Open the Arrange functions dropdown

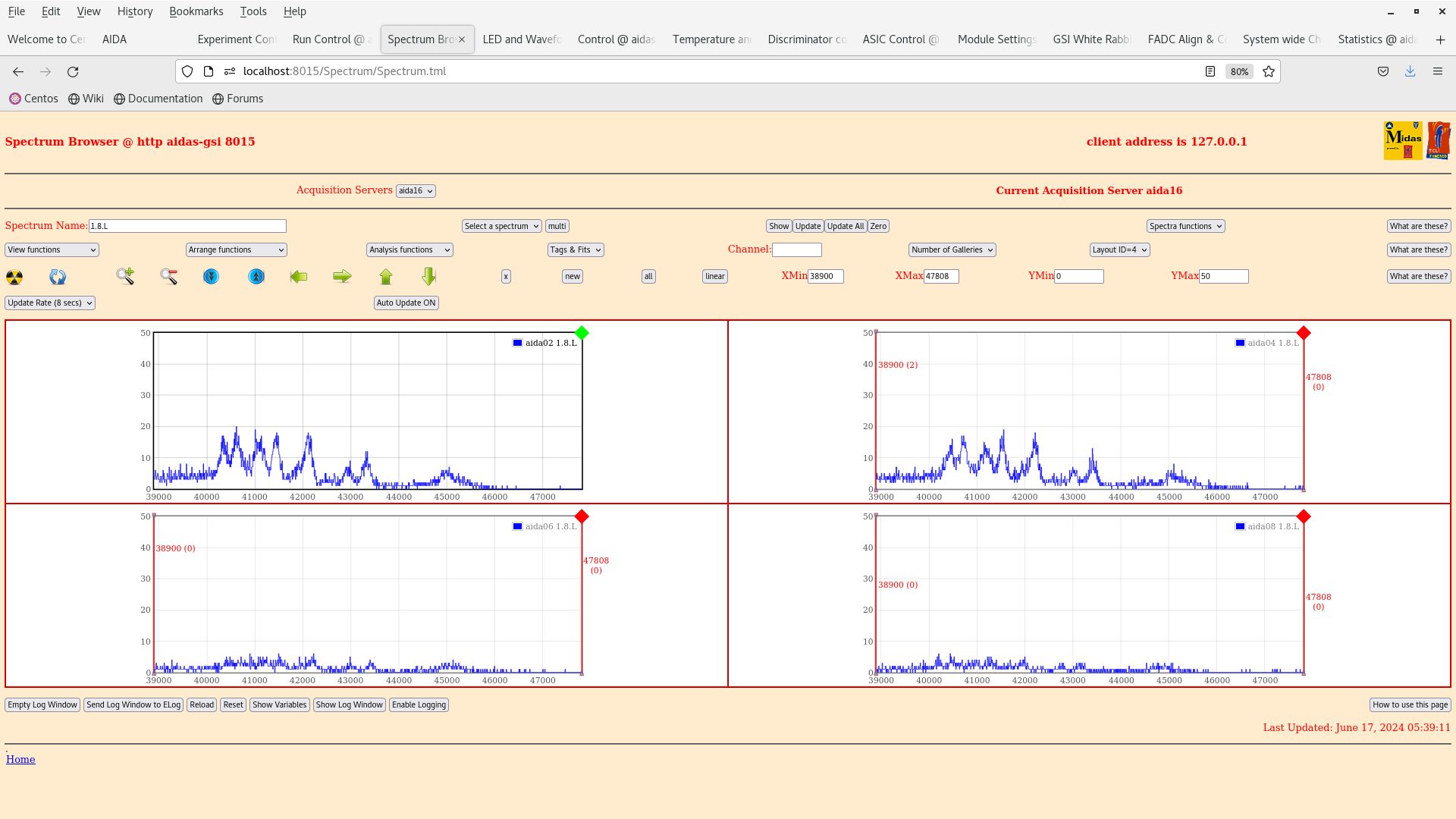pyautogui.click(x=237, y=249)
